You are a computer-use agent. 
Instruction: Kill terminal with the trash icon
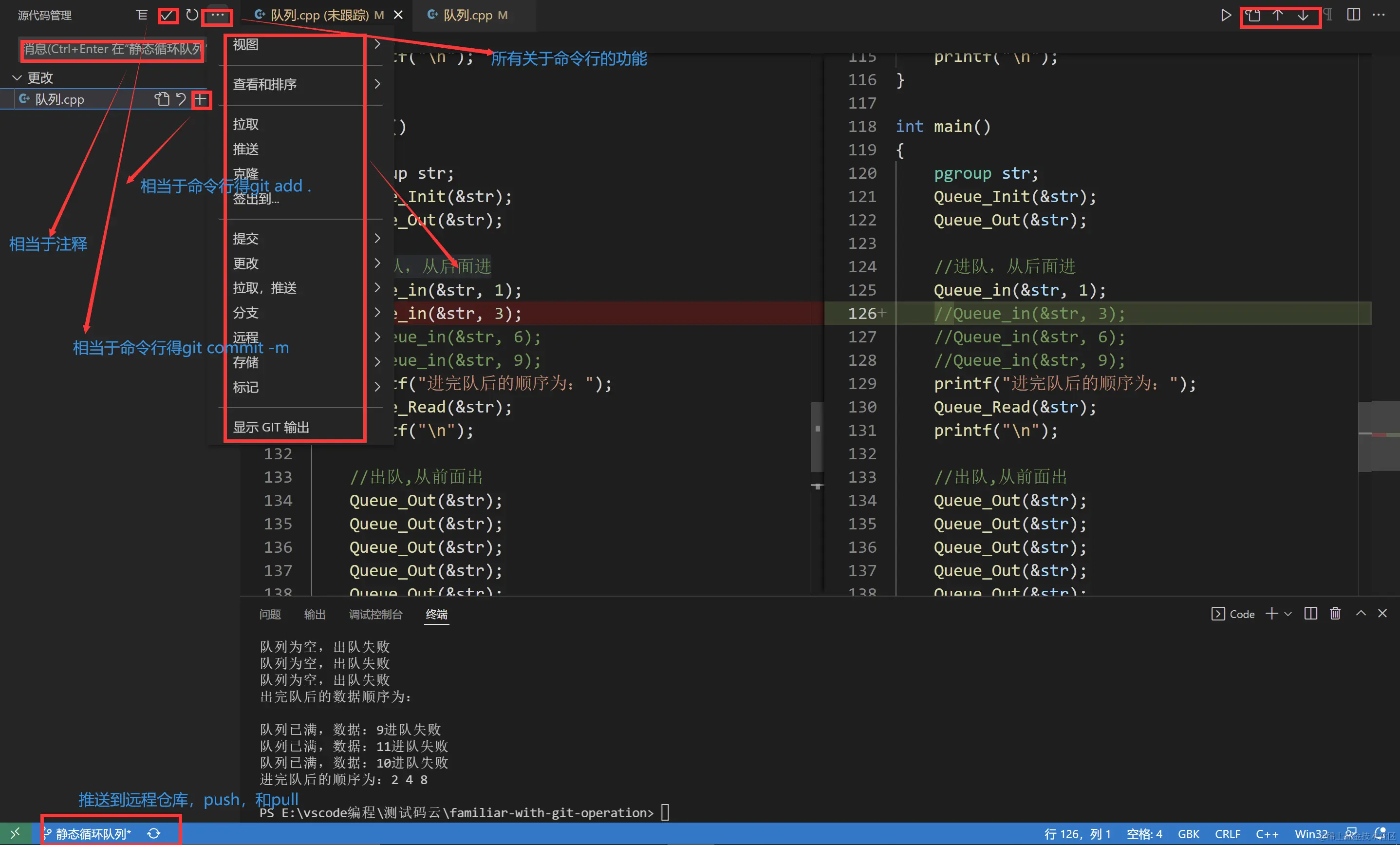tap(1335, 613)
